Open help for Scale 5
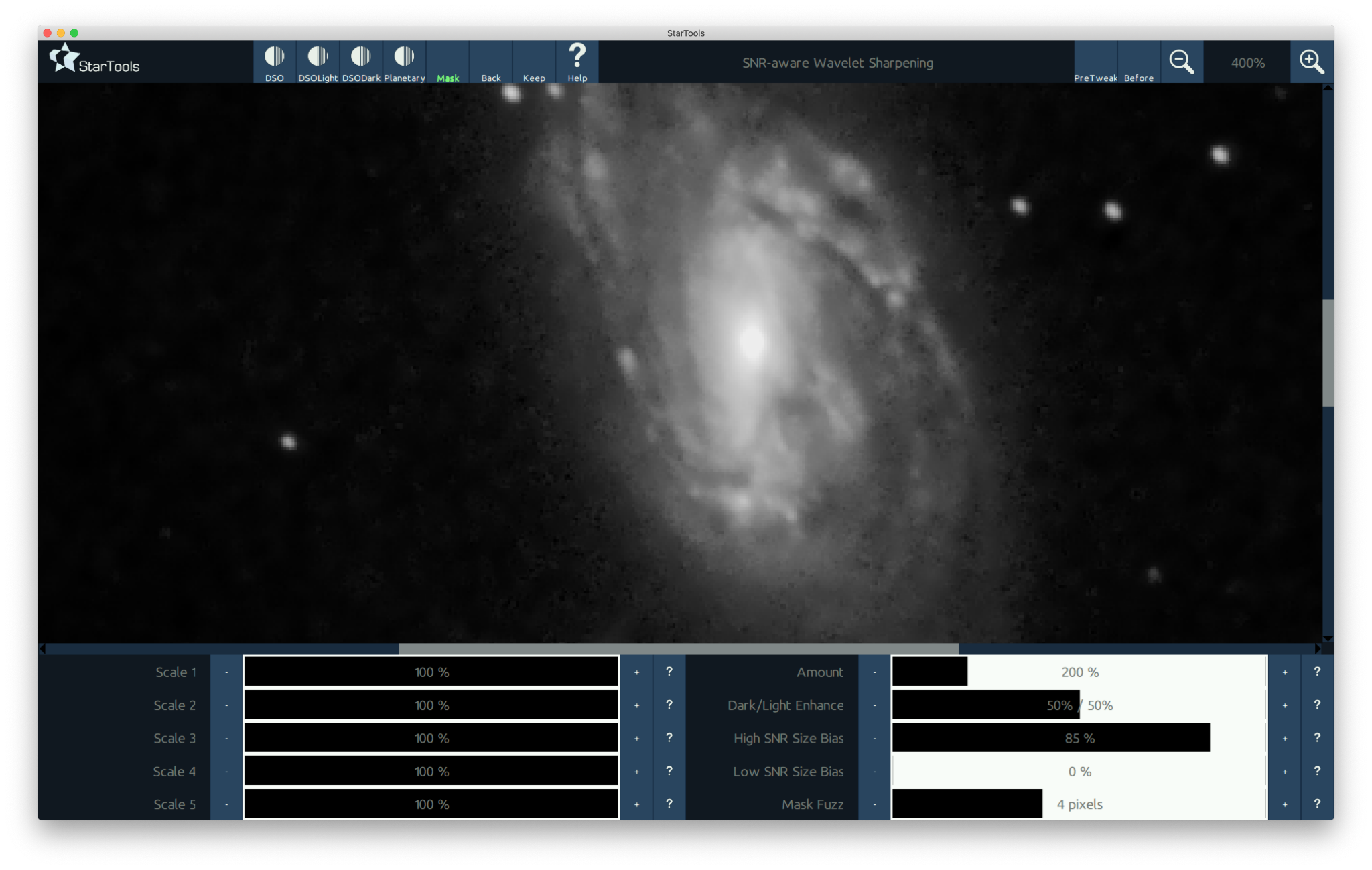The height and width of the screenshot is (870, 1372). point(669,804)
